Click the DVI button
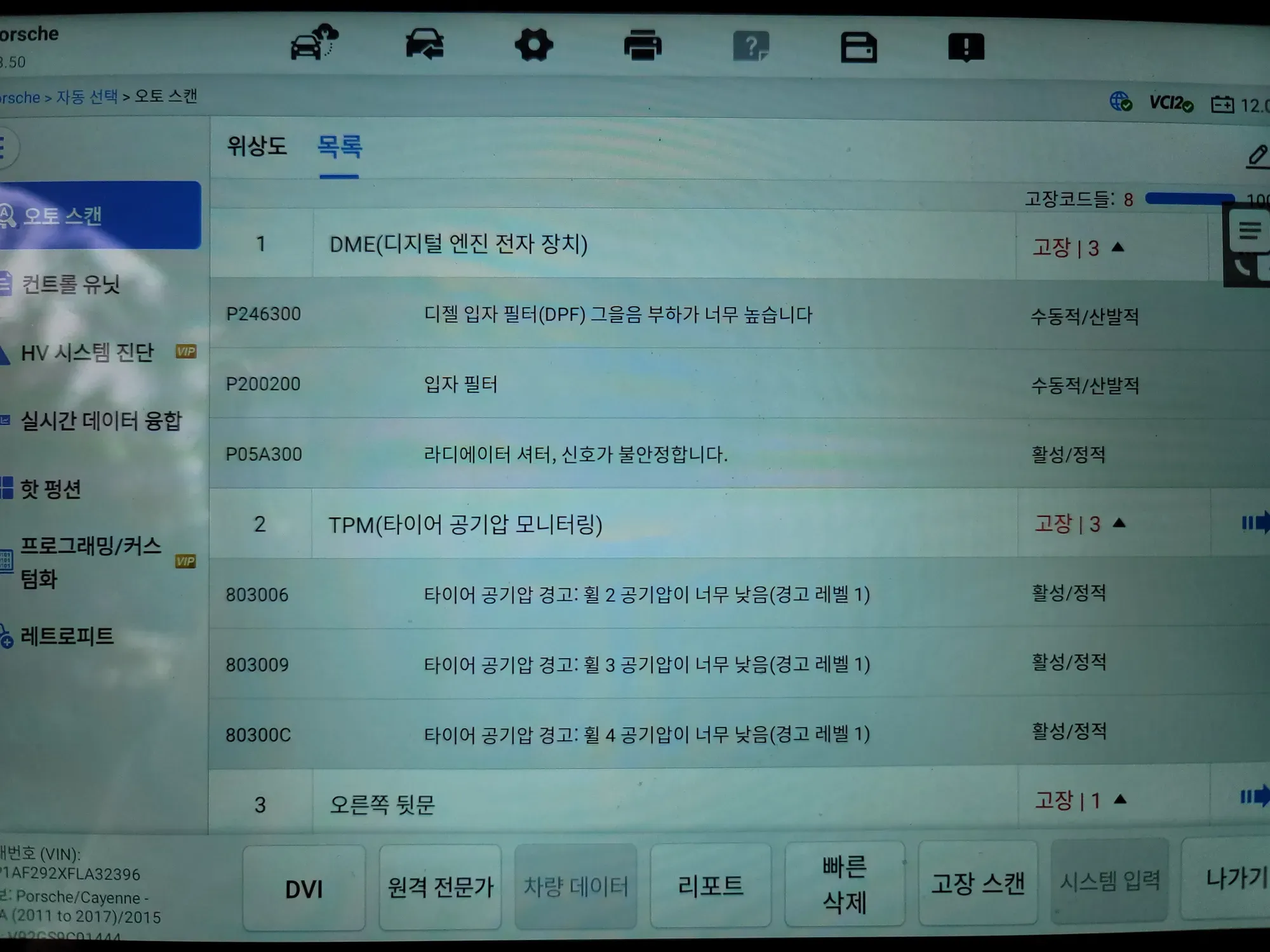Viewport: 1270px width, 952px height. (304, 887)
